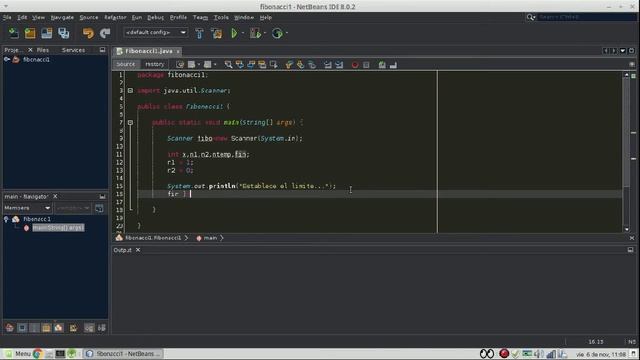This screenshot has width=640, height=360.
Task: Click the Menu button on the taskbar
Action: tap(17, 353)
